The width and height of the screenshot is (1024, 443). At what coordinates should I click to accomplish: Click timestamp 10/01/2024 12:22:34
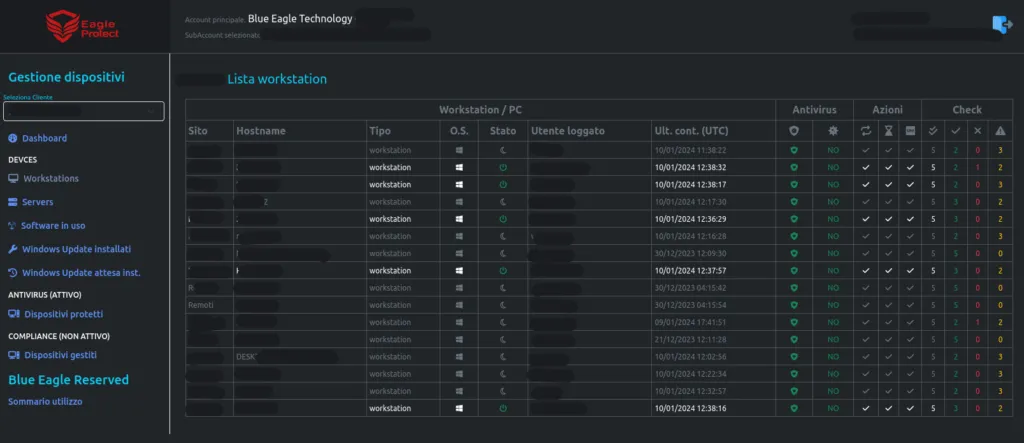690,374
